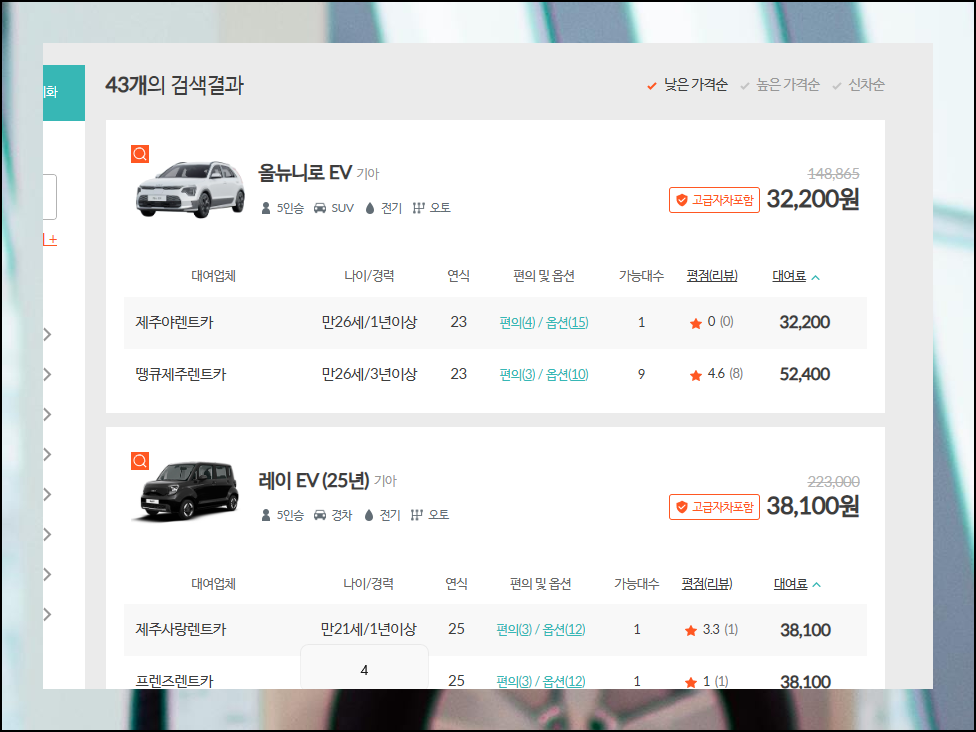Select 땡큐제주렌트카 rental row
The height and width of the screenshot is (732, 976).
click(495, 374)
